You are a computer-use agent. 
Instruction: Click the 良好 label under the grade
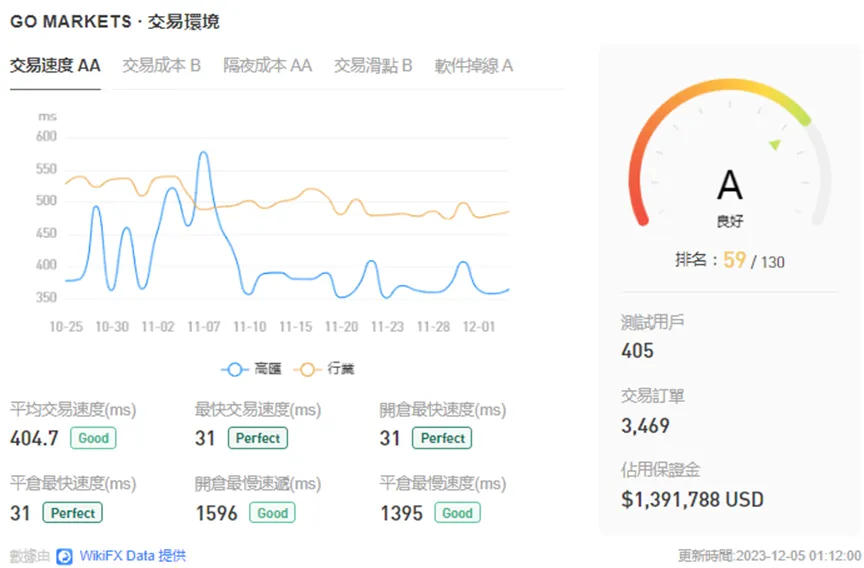point(730,221)
